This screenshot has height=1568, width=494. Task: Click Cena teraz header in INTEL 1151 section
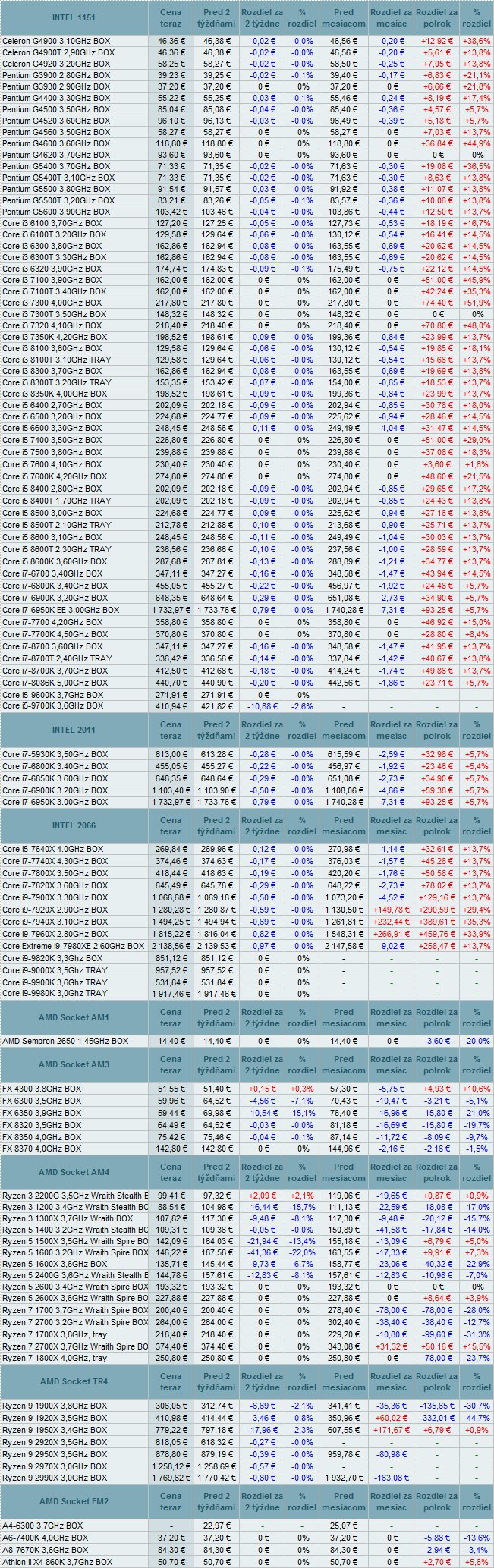click(x=171, y=17)
